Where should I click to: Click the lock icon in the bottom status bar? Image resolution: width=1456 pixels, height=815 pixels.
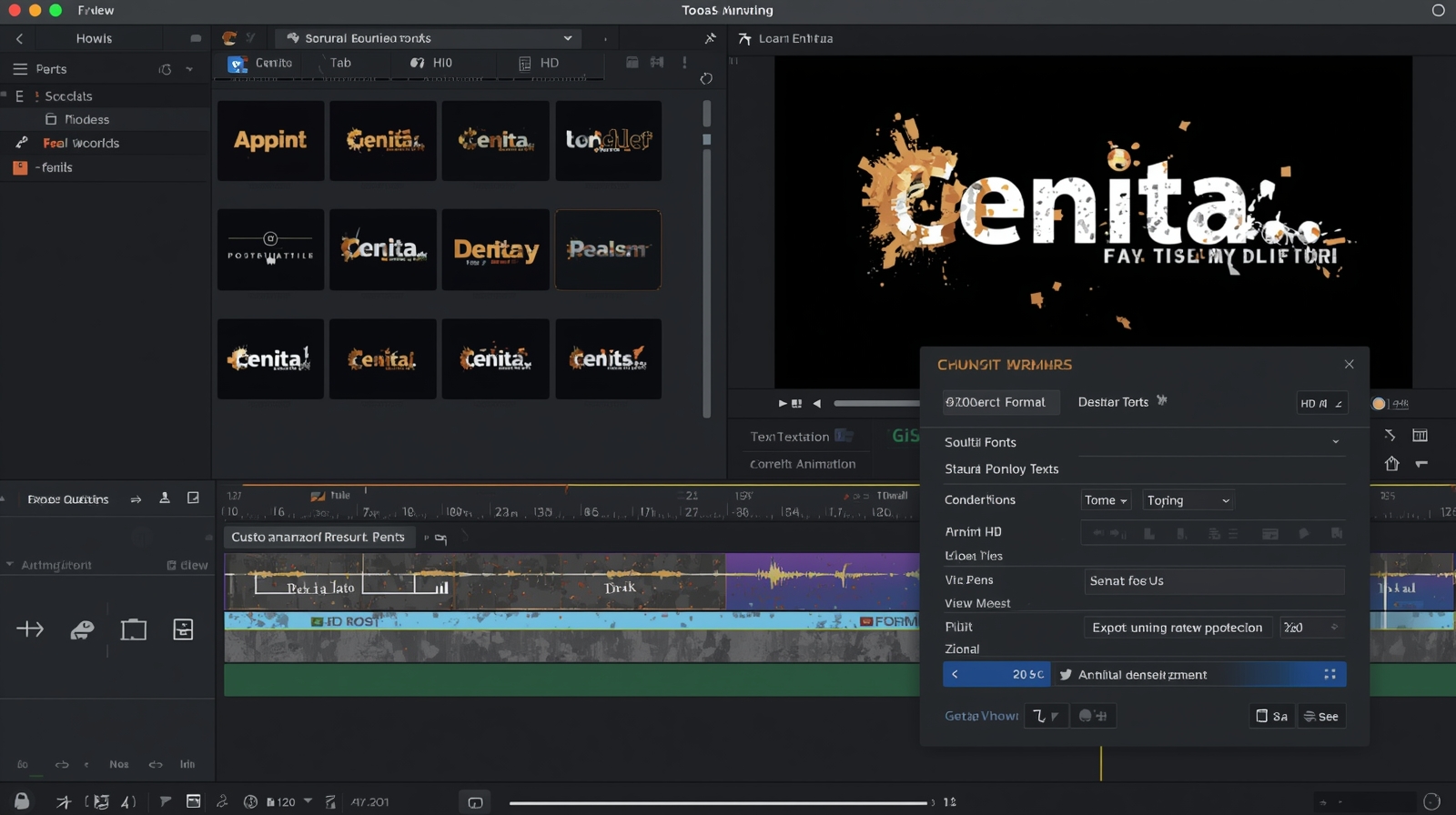[x=22, y=801]
